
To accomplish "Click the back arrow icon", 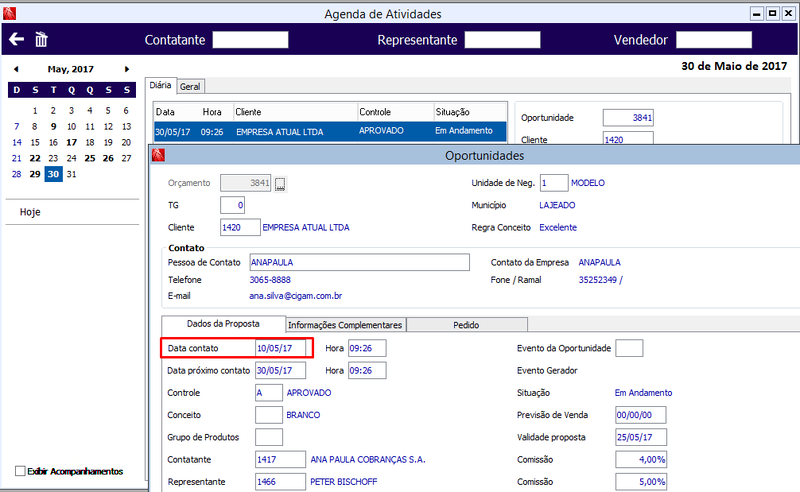I will (x=16, y=39).
